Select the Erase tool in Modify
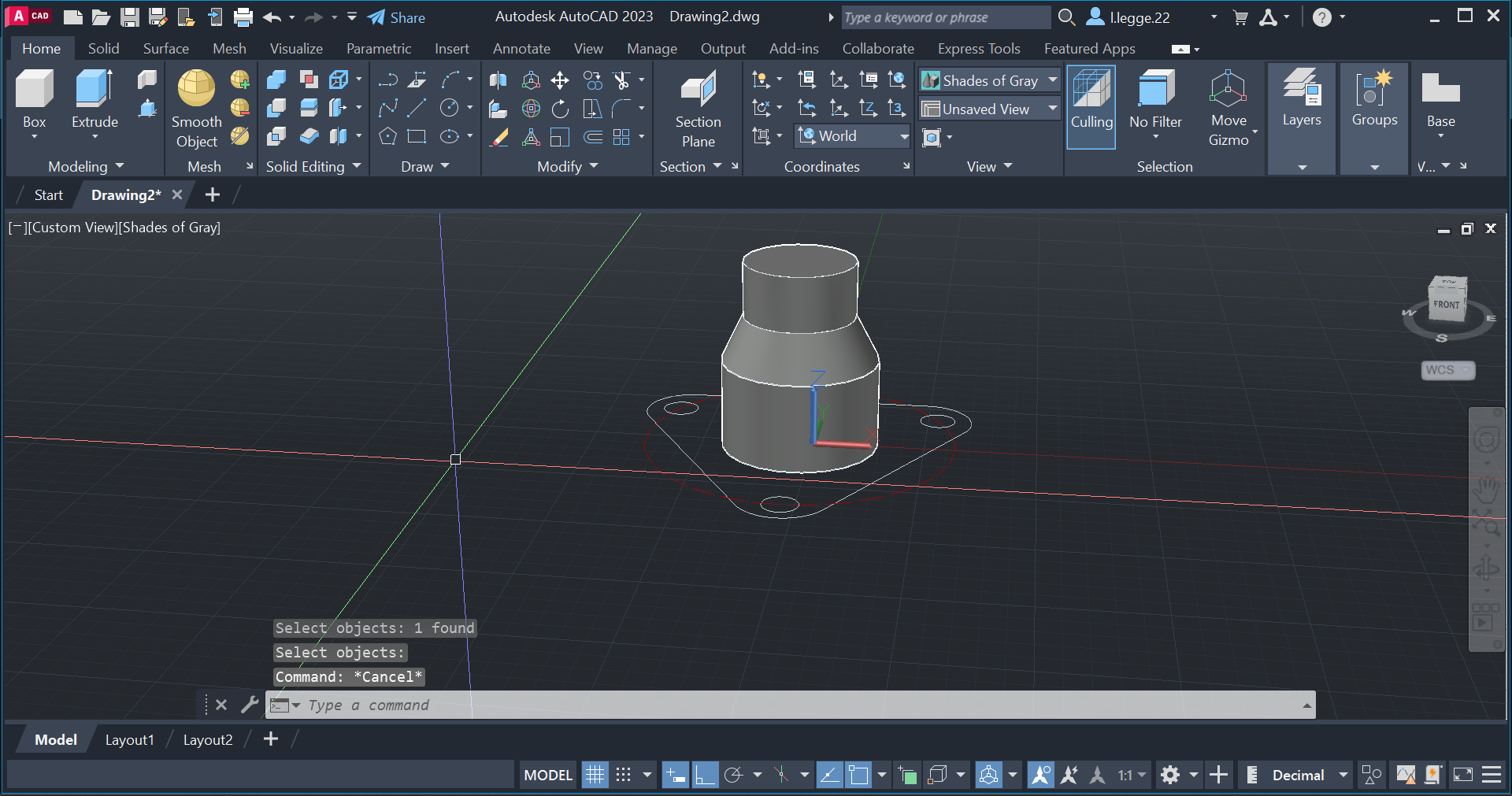 coord(498,136)
